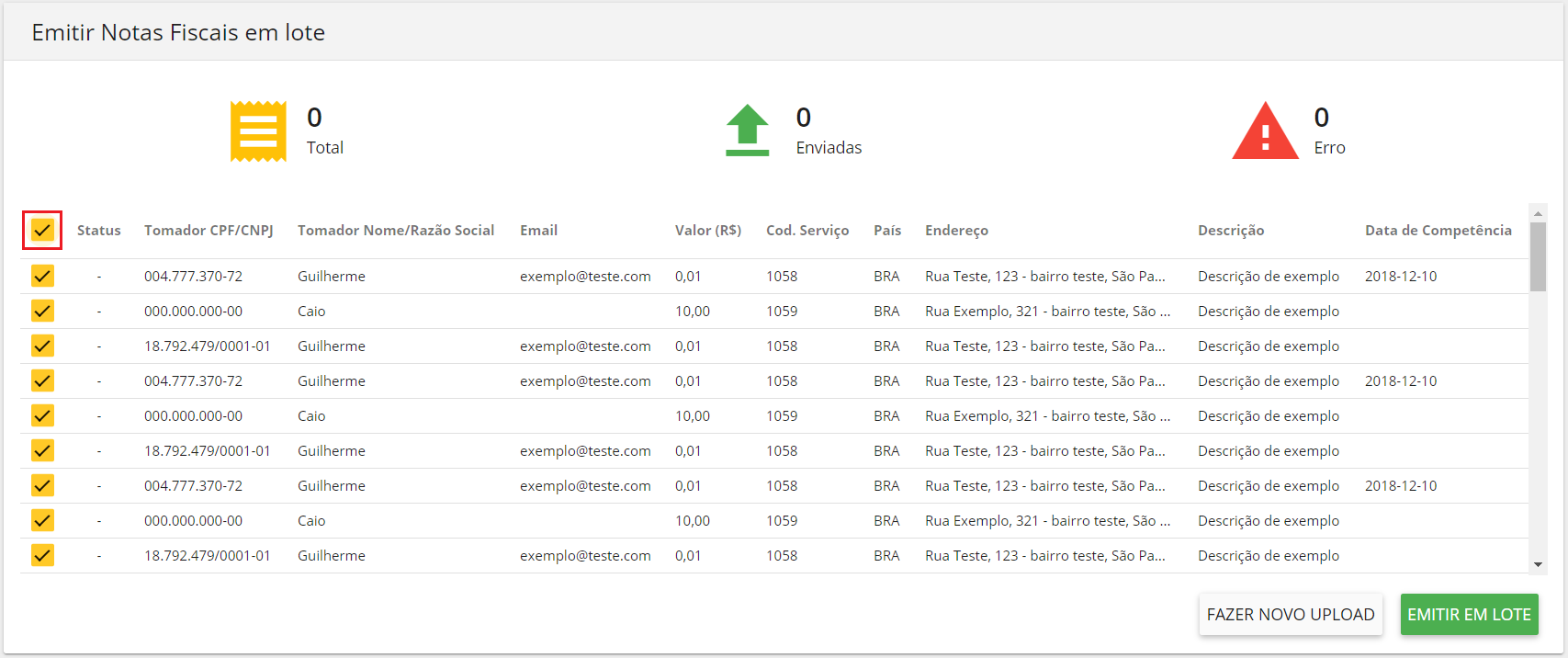Click the Valor (R$) column header

707,231
